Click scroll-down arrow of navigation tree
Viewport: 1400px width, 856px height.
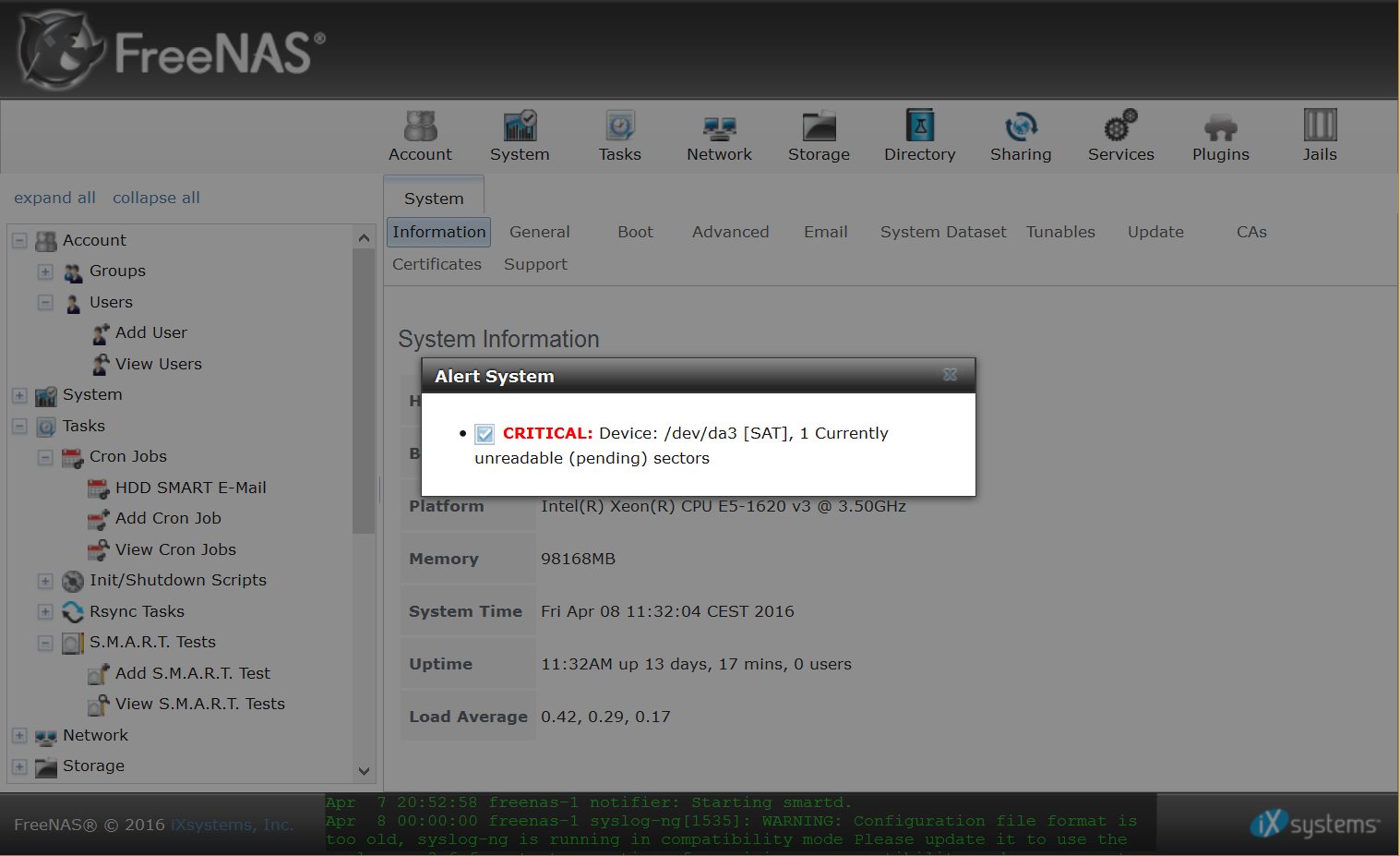(364, 771)
